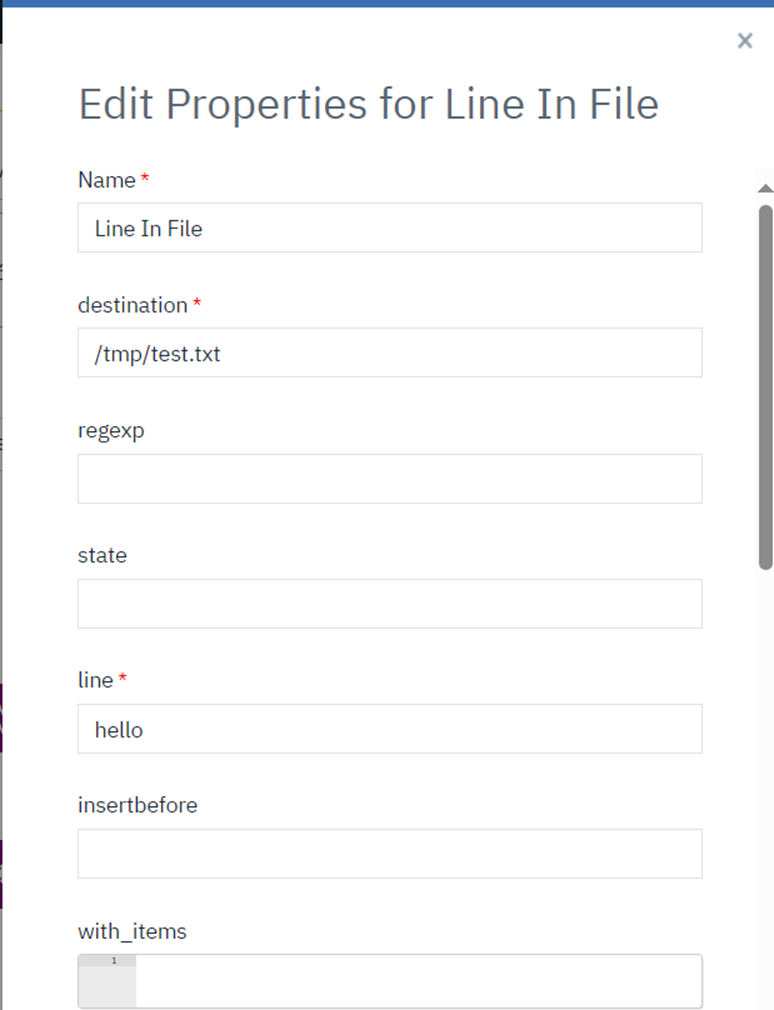The width and height of the screenshot is (774, 1010).
Task: Click the insertbefore label text
Action: pyautogui.click(x=138, y=805)
